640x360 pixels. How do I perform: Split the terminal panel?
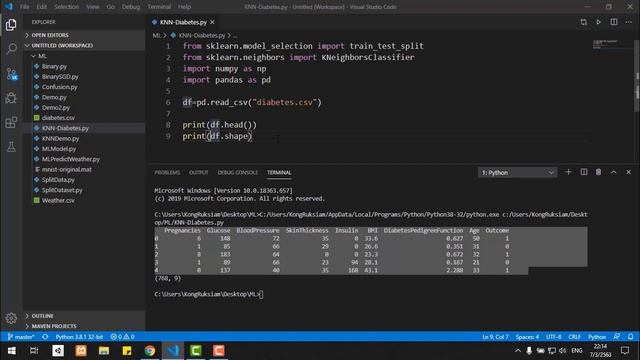(x=584, y=172)
